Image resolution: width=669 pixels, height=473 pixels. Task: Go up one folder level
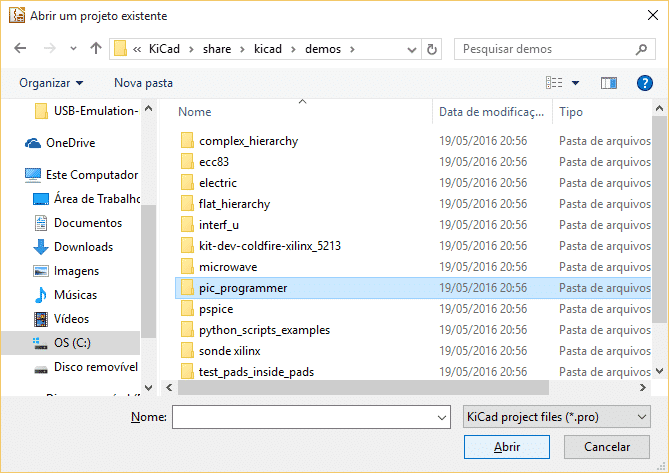click(96, 49)
